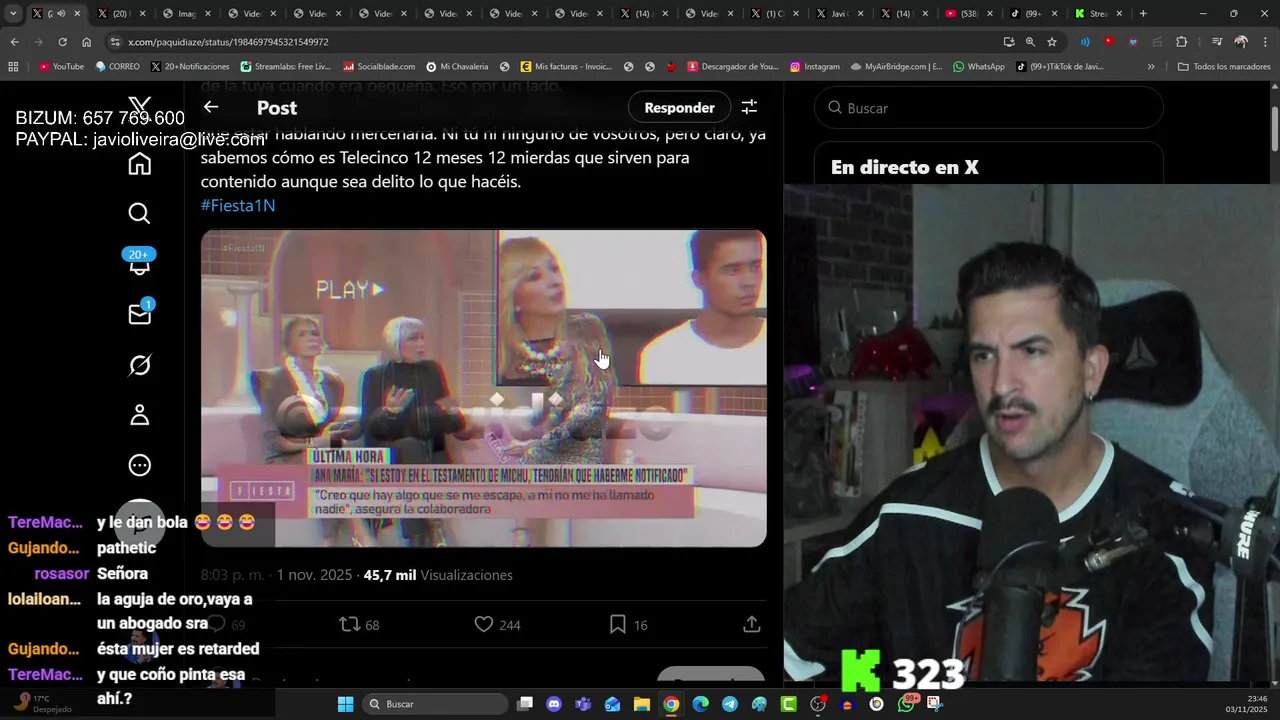The height and width of the screenshot is (720, 1280).
Task: Open Chrome three-dot menu
Action: 1265,42
